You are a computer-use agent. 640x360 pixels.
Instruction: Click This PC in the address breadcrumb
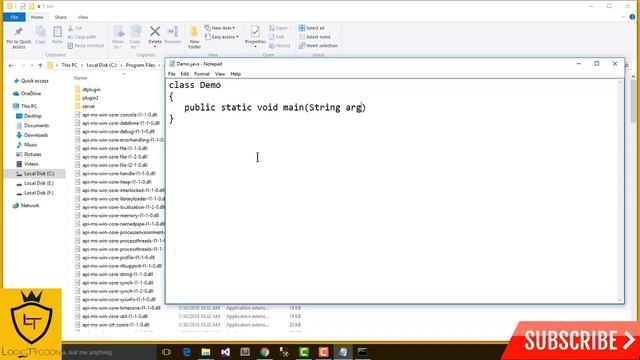pyautogui.click(x=69, y=65)
